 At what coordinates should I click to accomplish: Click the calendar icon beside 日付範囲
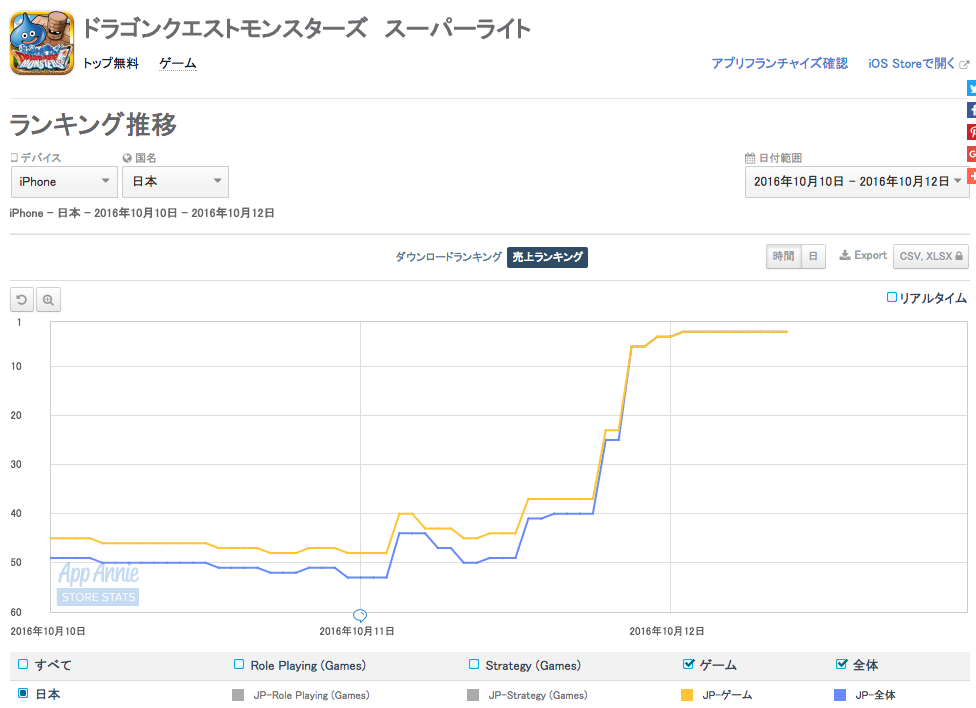(750, 158)
